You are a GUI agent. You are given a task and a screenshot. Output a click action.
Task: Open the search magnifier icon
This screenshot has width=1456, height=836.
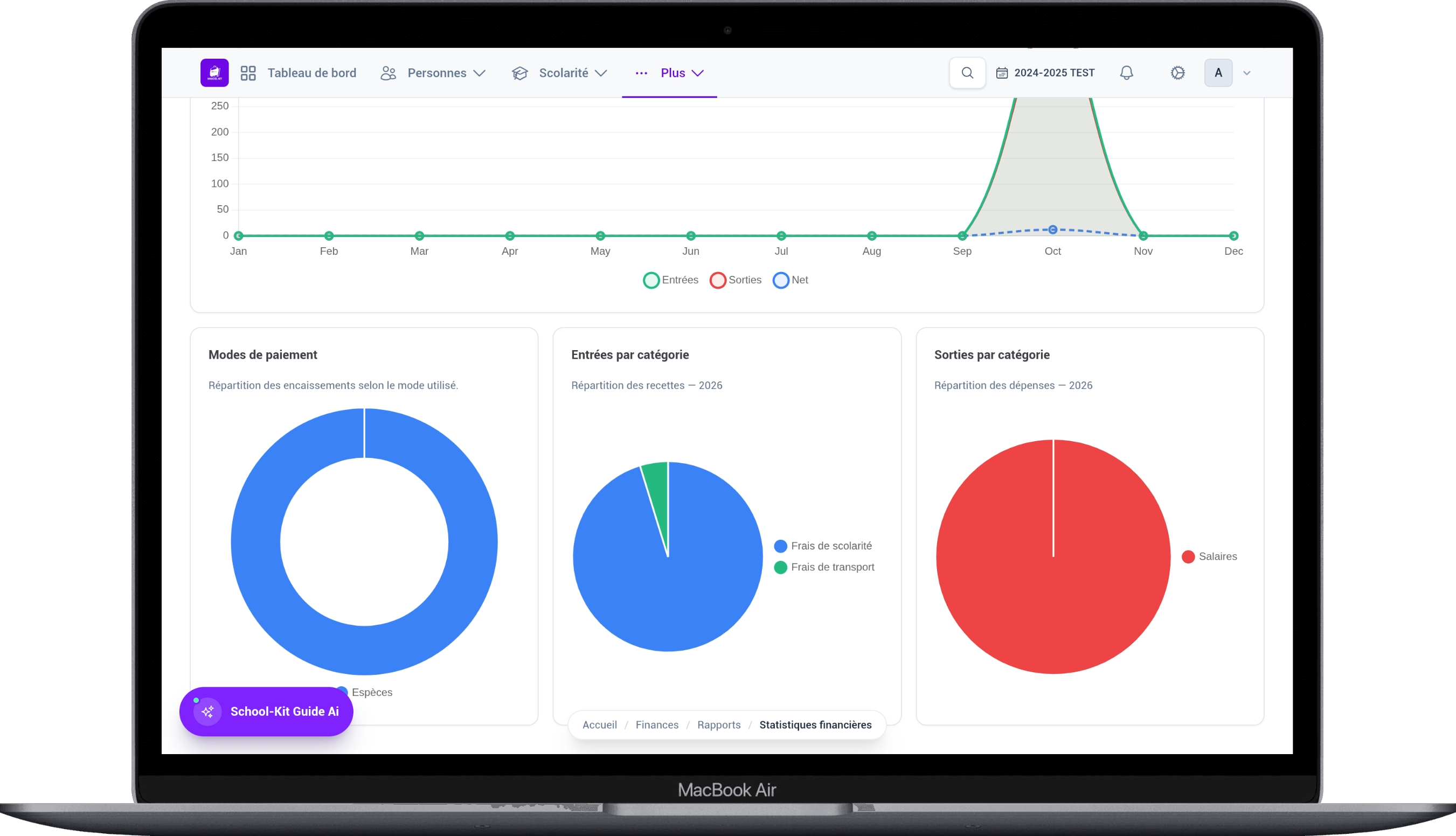(967, 73)
